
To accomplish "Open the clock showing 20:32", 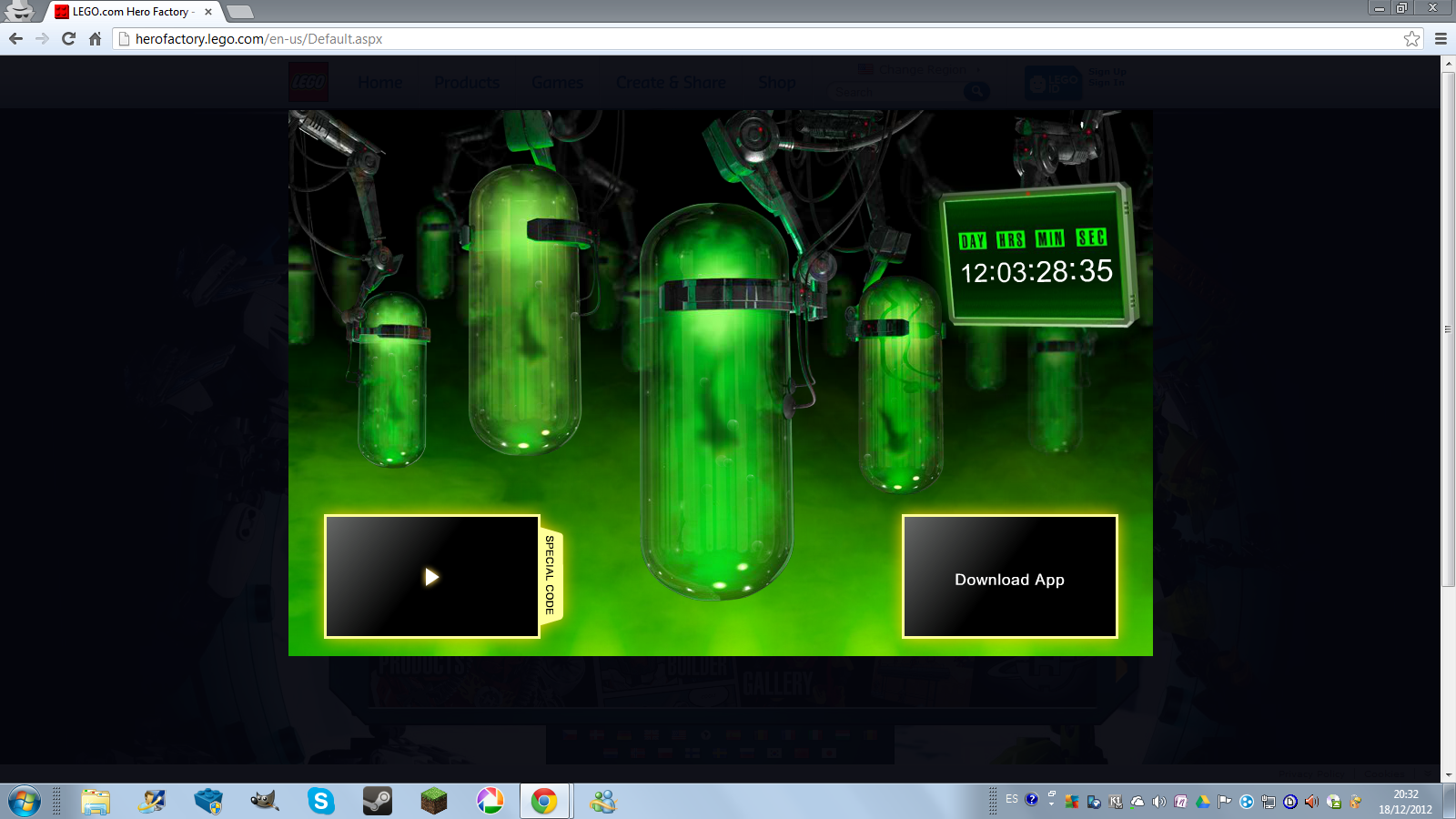I will click(x=1405, y=802).
